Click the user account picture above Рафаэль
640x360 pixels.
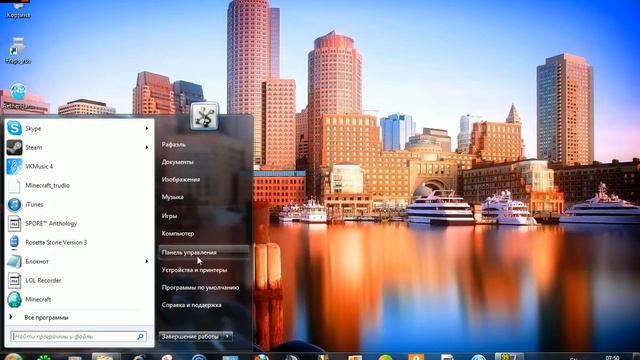204,117
